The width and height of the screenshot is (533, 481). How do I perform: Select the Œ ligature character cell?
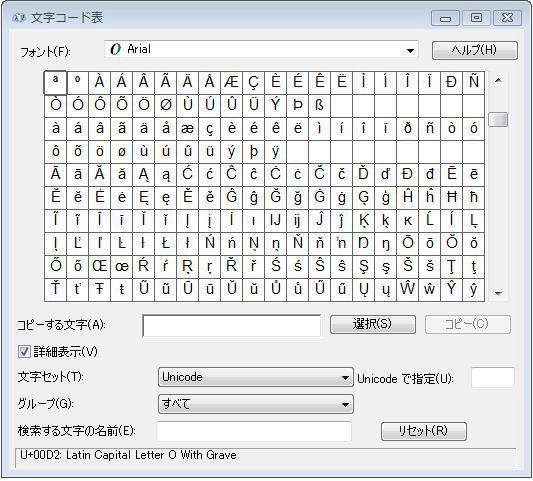(100, 266)
